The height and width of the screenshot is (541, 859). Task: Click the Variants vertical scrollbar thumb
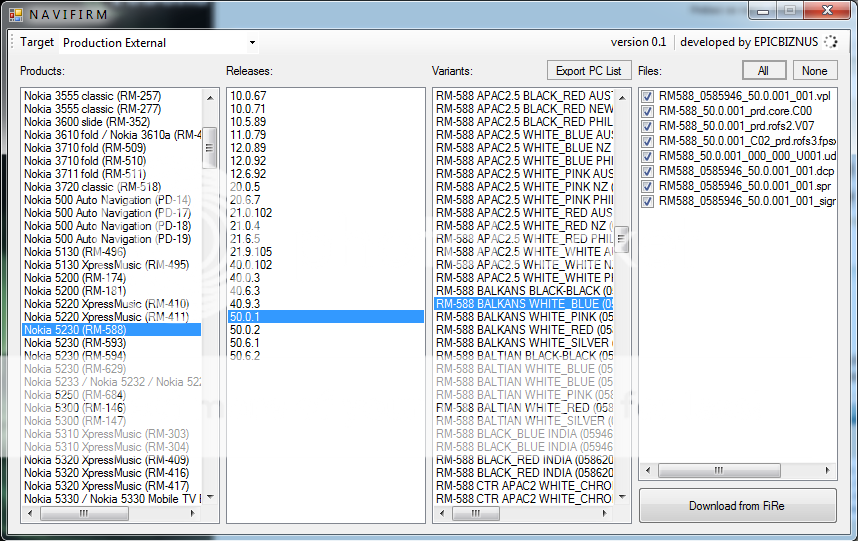click(x=622, y=239)
